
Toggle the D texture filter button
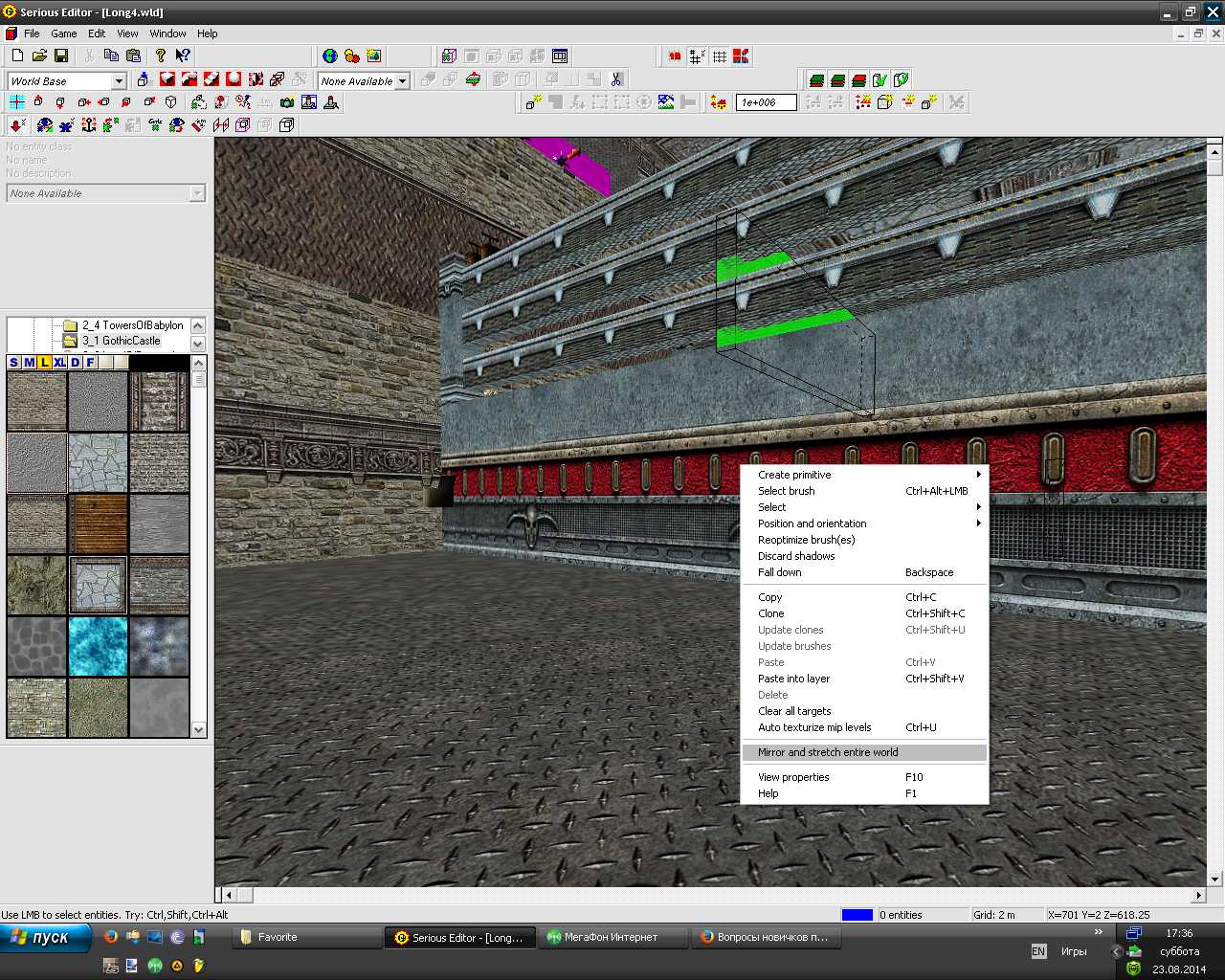(75, 363)
